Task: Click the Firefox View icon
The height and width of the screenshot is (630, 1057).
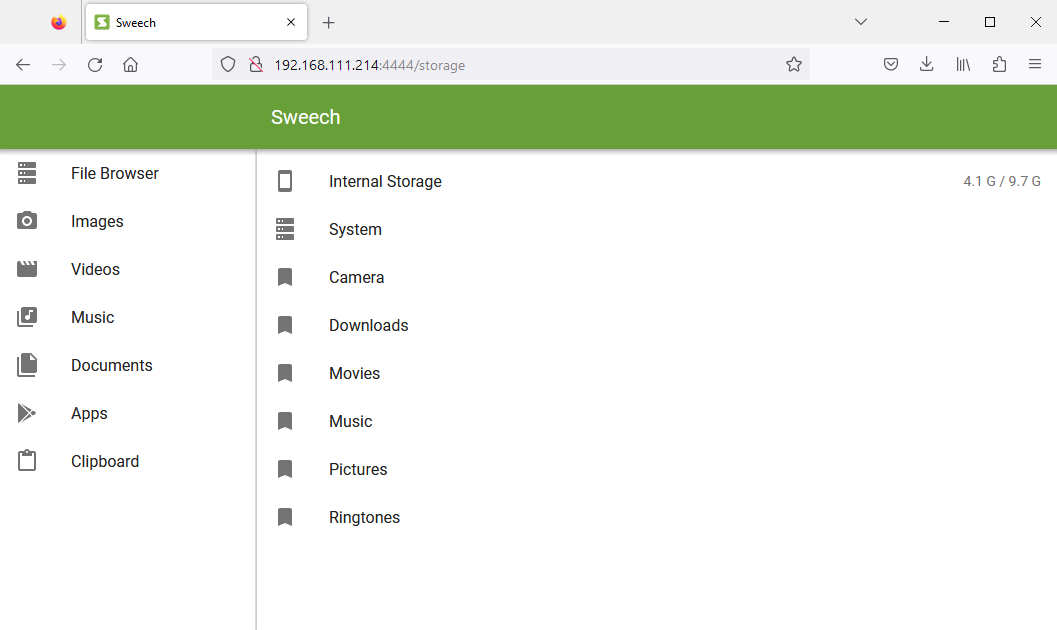Action: (59, 22)
